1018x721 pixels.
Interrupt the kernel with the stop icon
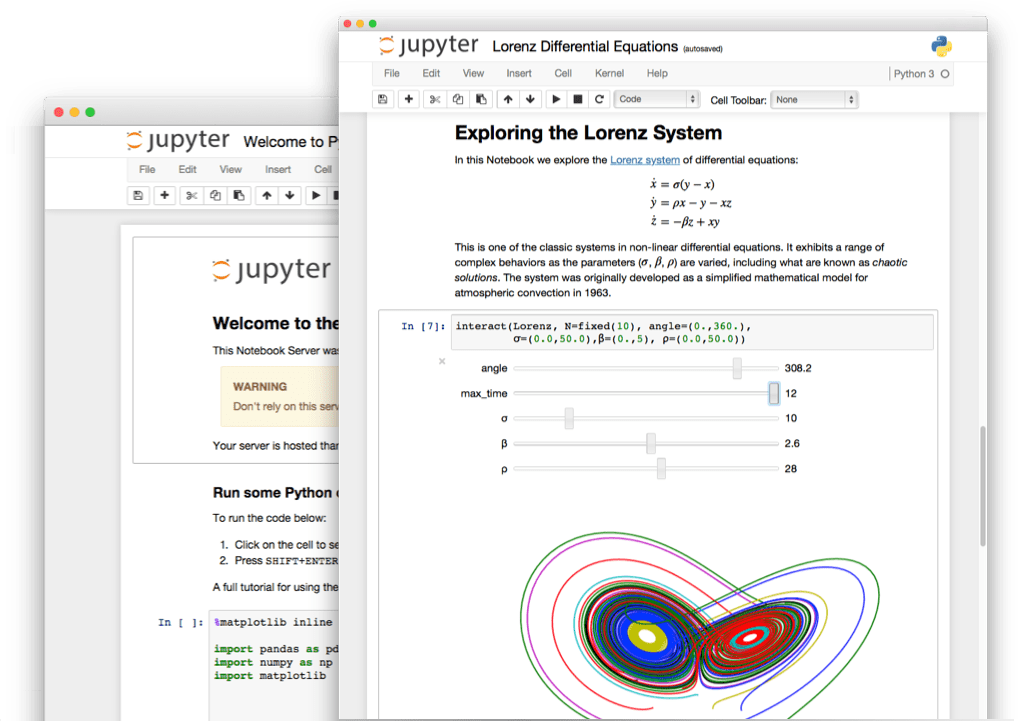coord(580,99)
